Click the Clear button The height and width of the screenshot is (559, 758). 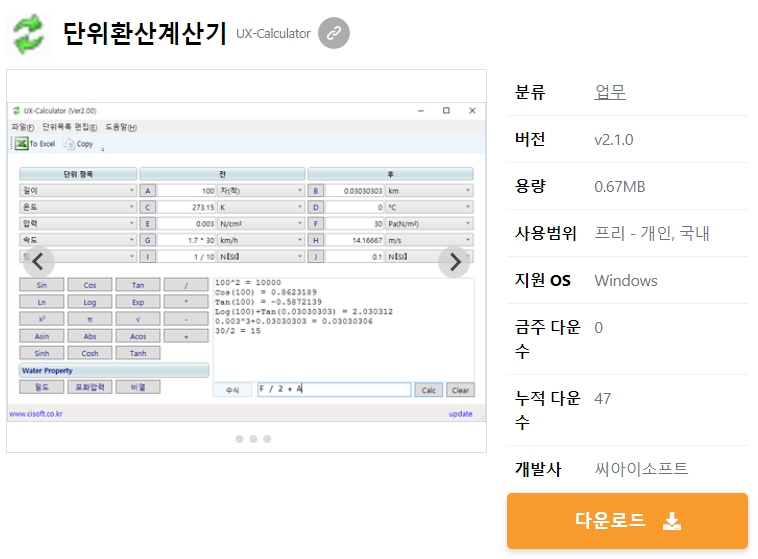[460, 390]
